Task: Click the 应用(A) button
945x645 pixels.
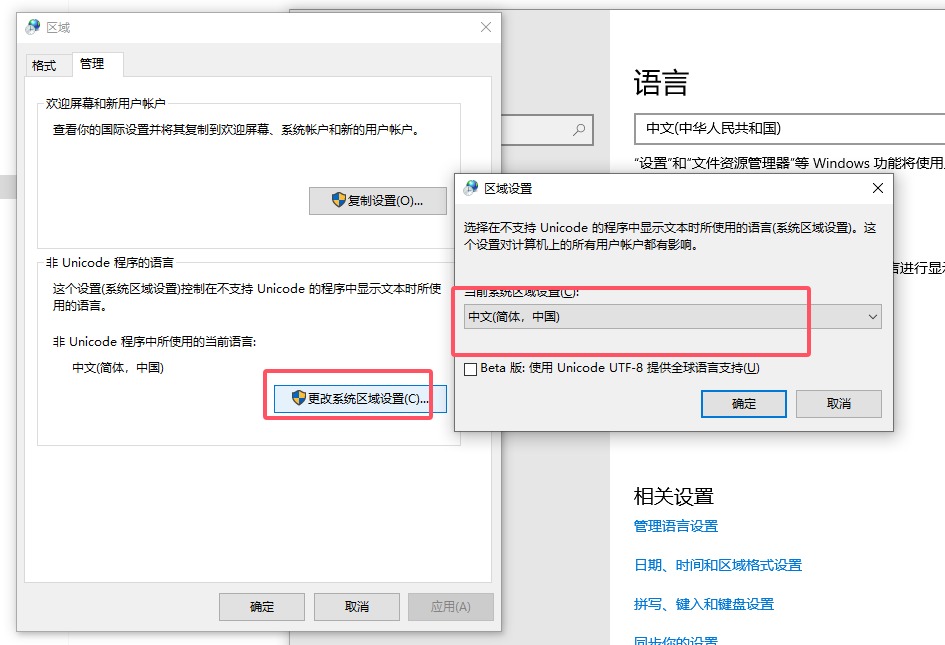Action: 450,606
